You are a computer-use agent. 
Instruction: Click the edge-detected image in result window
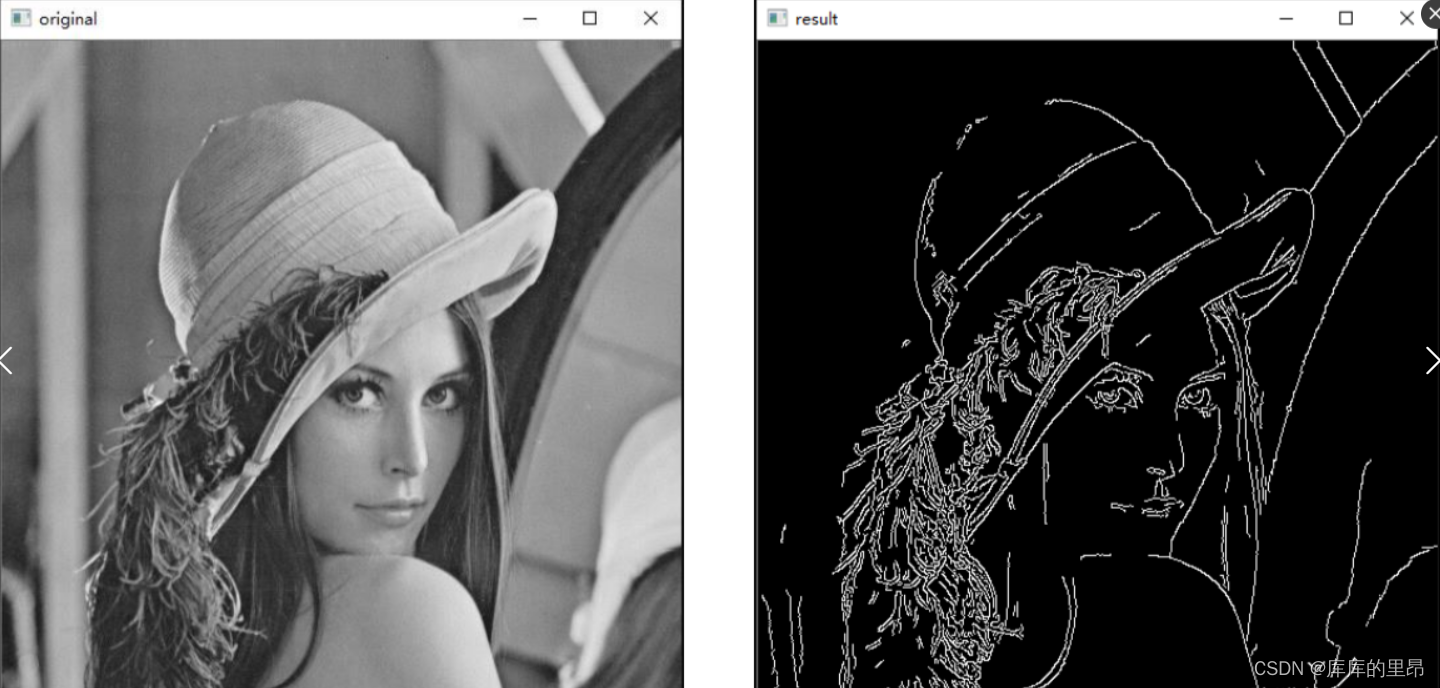pyautogui.click(x=1098, y=364)
